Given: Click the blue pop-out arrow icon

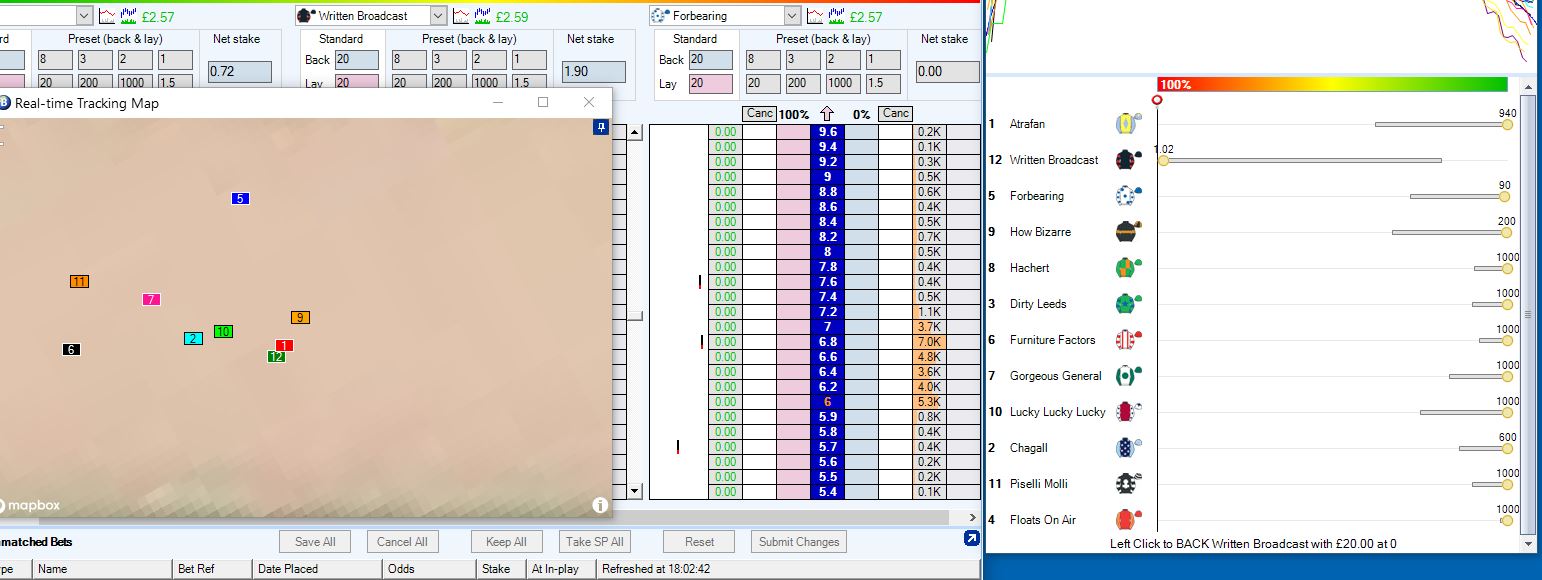Looking at the screenshot, I should coord(970,540).
